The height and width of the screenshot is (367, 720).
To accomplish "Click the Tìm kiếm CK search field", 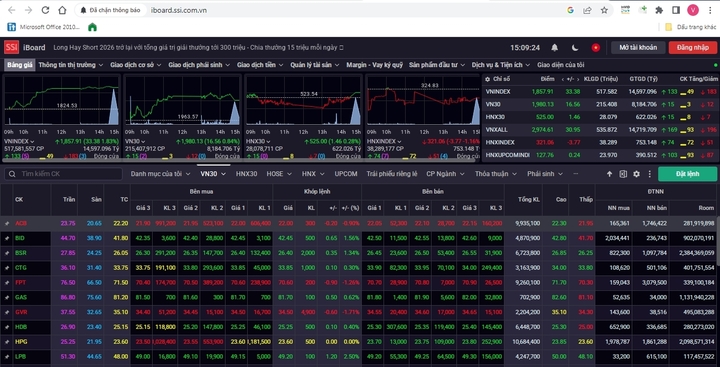I will point(64,174).
